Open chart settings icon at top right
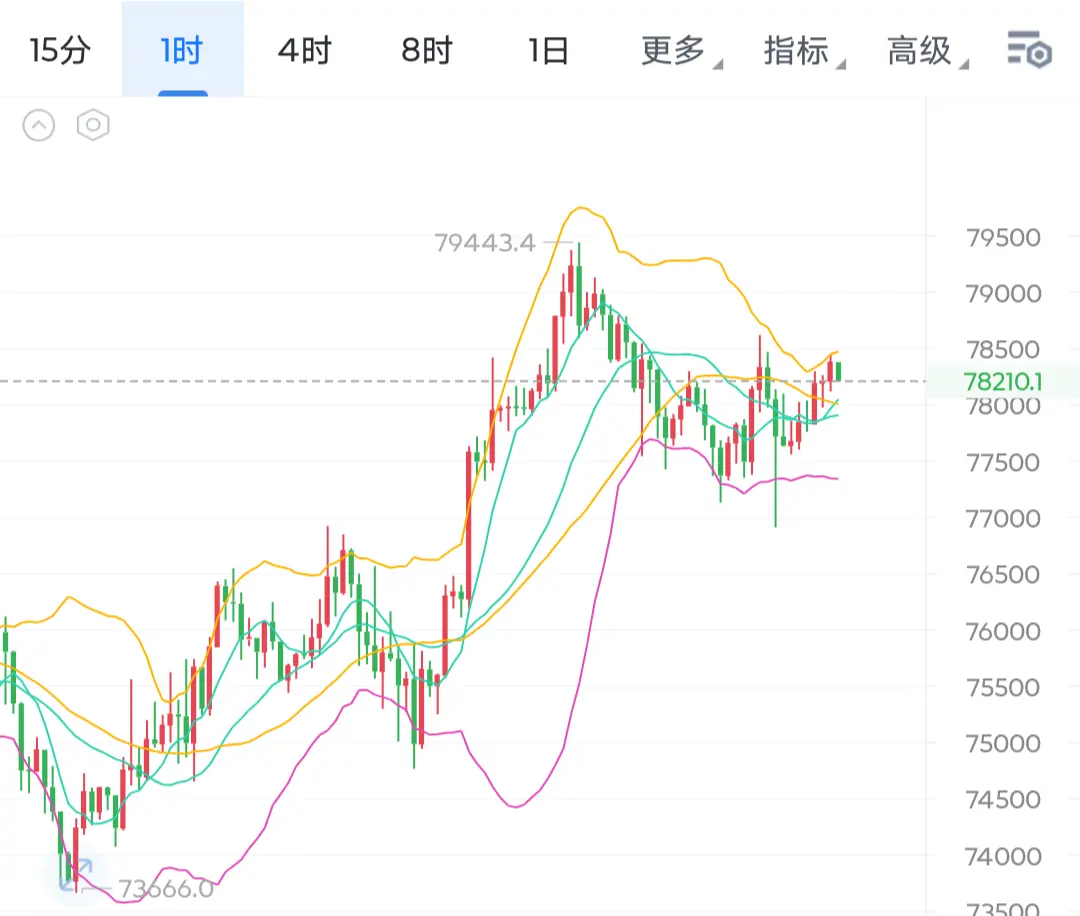The width and height of the screenshot is (1080, 916). click(1029, 49)
